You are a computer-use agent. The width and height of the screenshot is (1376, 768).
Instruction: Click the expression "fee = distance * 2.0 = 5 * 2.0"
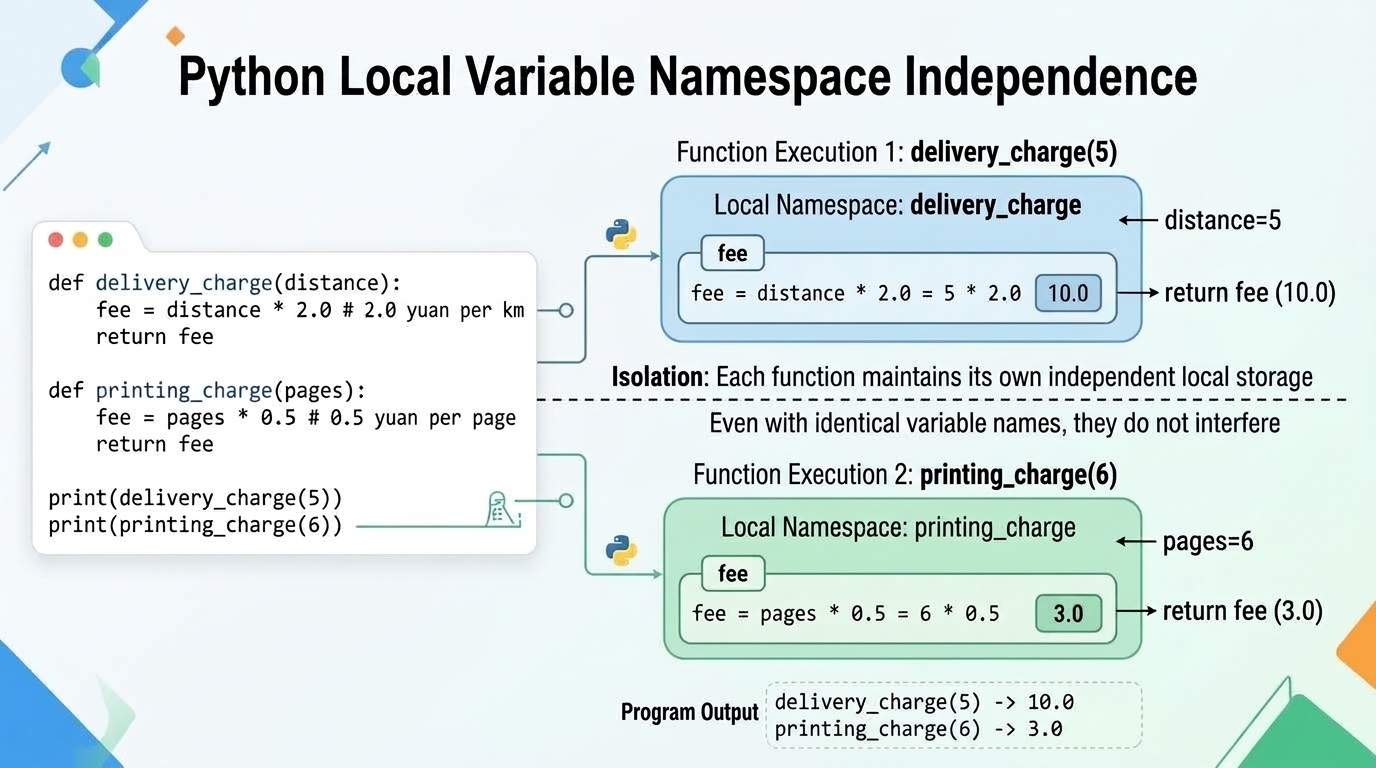coord(856,294)
